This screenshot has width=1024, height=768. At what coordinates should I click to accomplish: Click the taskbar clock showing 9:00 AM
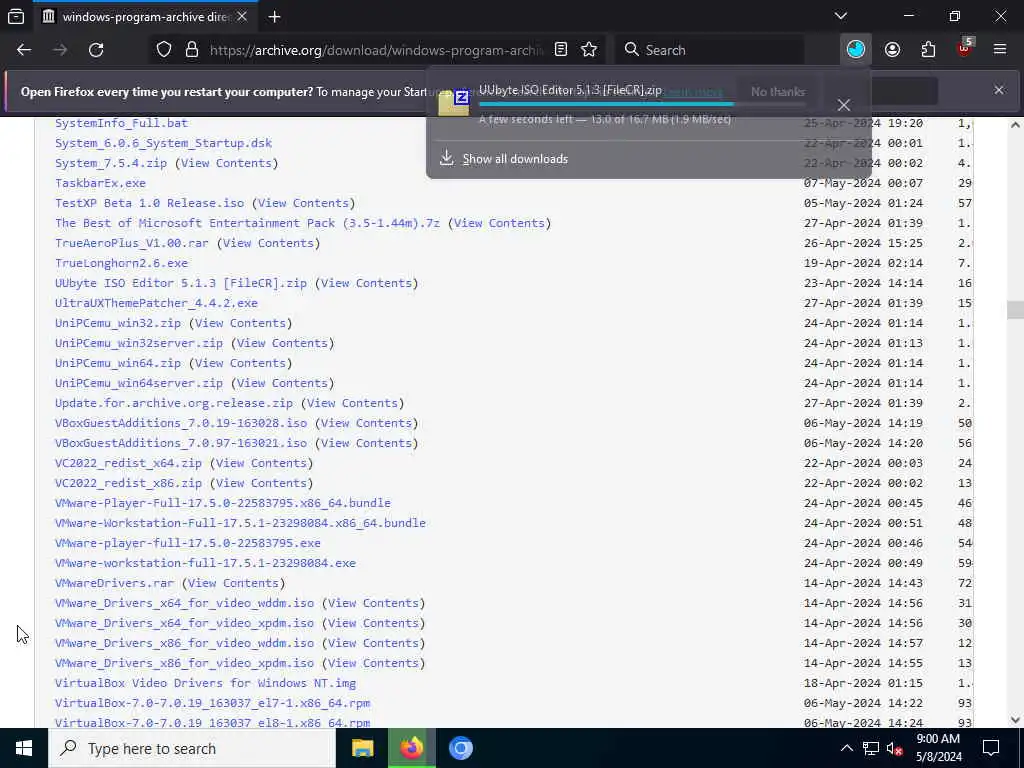(x=938, y=748)
